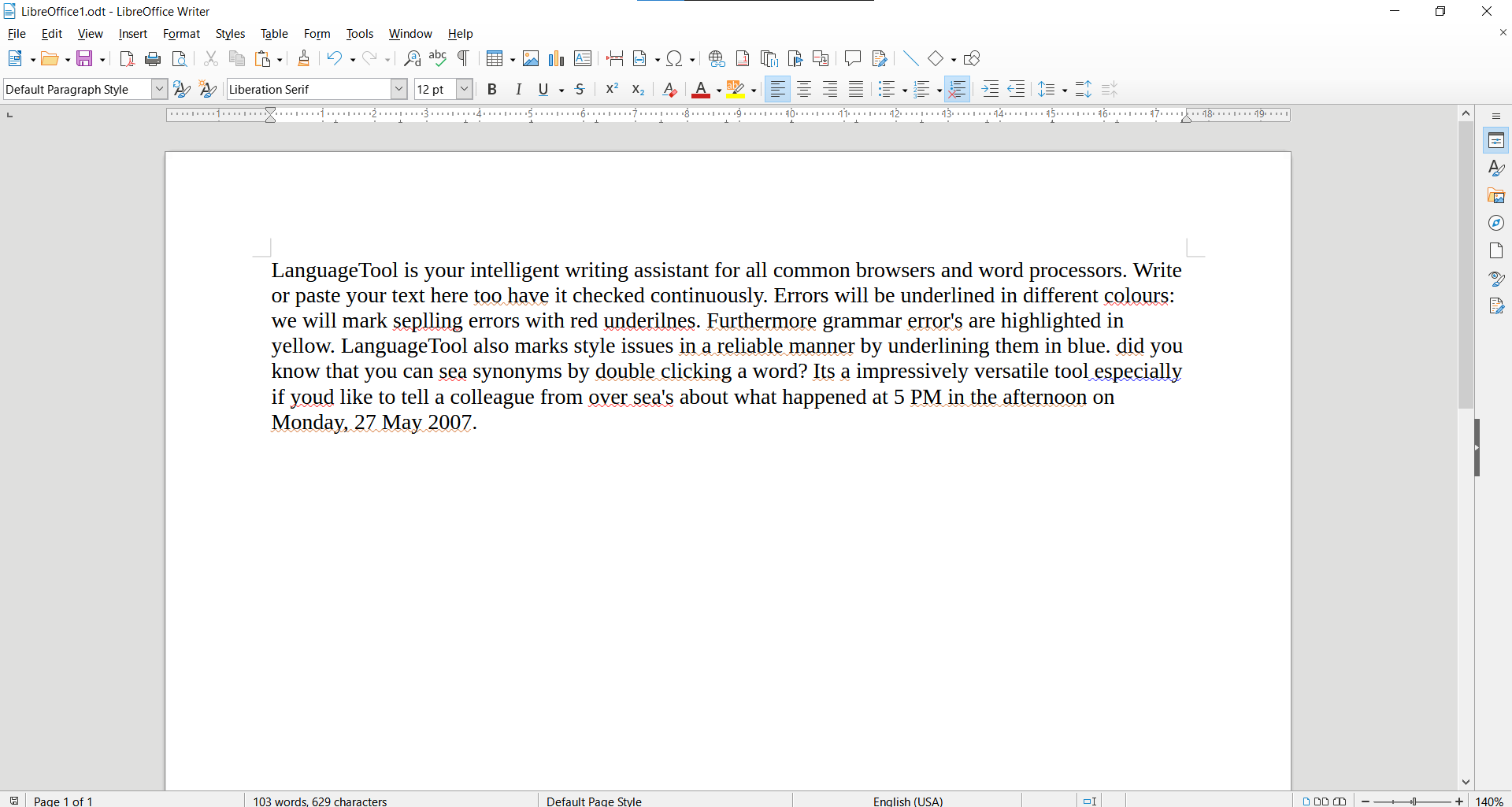Click the Insert Image icon
The height and width of the screenshot is (807, 1512).
pos(531,59)
